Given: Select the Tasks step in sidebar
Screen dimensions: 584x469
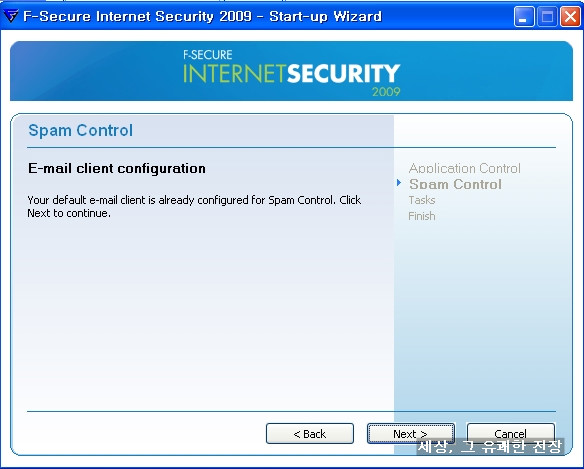Looking at the screenshot, I should [x=422, y=200].
